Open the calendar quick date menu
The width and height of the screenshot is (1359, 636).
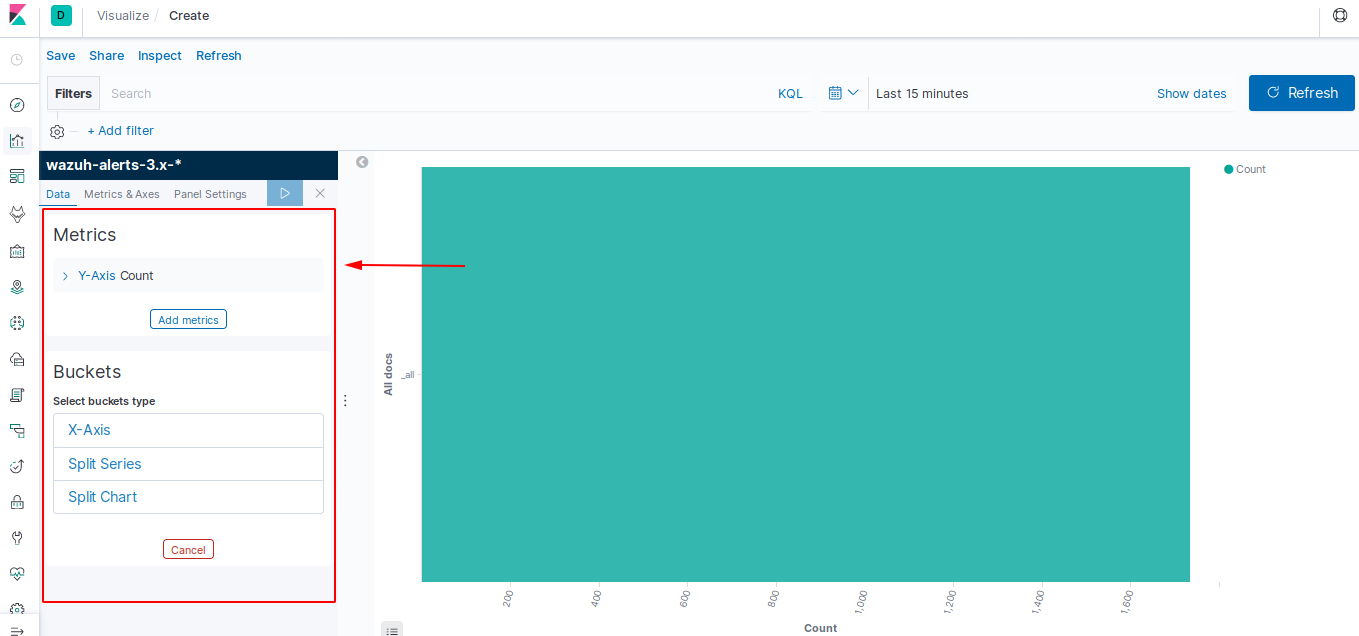(x=844, y=93)
